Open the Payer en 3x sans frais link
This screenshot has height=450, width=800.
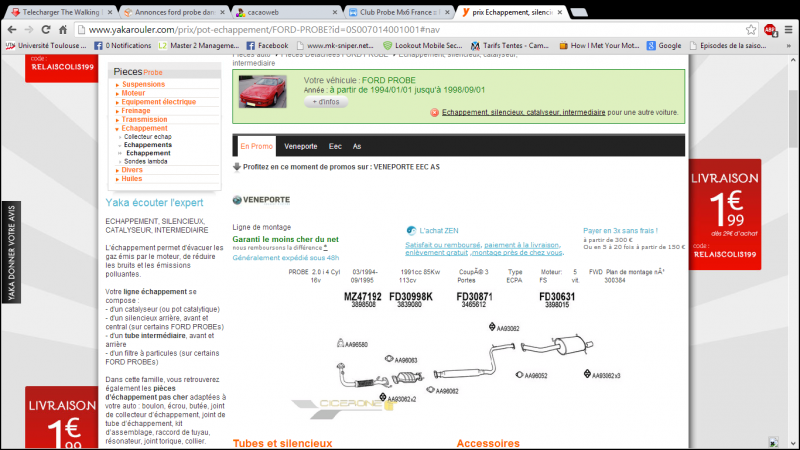point(620,231)
